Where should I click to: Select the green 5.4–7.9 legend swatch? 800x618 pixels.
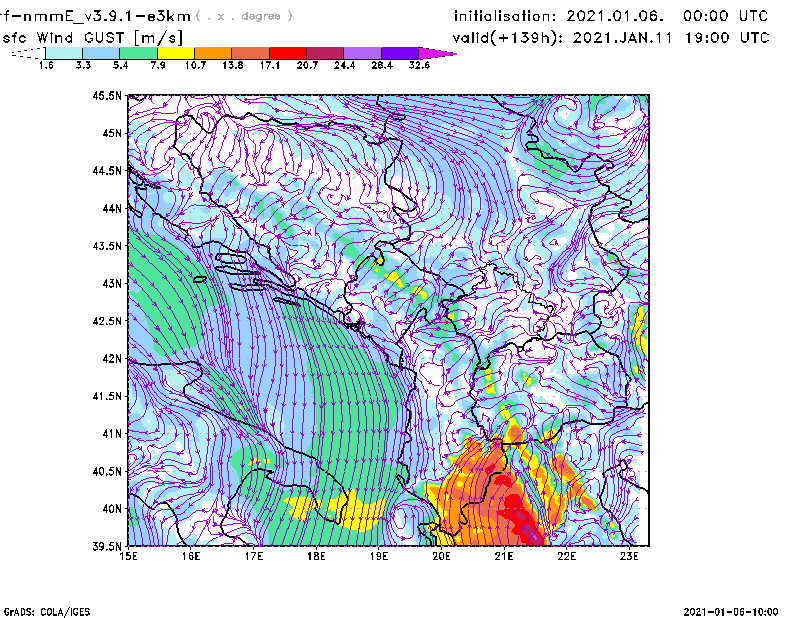[x=139, y=53]
